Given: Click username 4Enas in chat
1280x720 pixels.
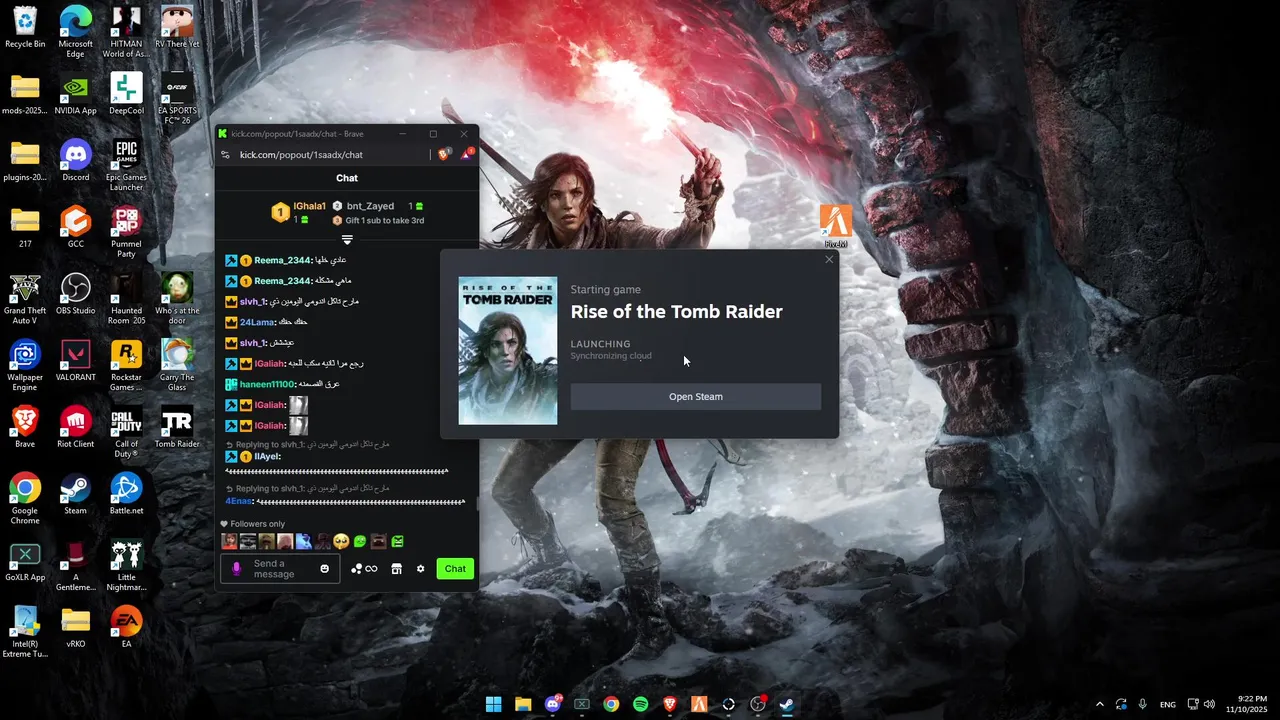Looking at the screenshot, I should (x=239, y=501).
